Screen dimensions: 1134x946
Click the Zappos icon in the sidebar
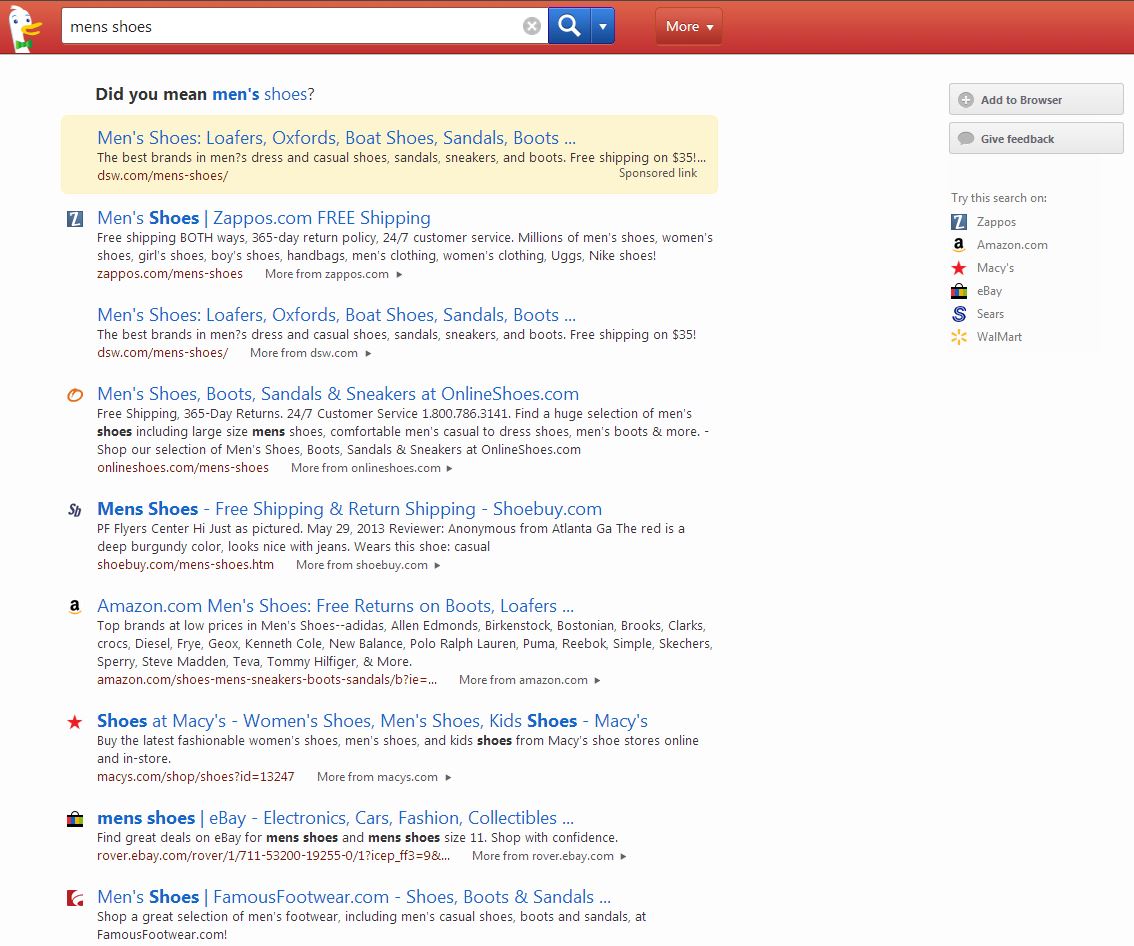coord(959,222)
